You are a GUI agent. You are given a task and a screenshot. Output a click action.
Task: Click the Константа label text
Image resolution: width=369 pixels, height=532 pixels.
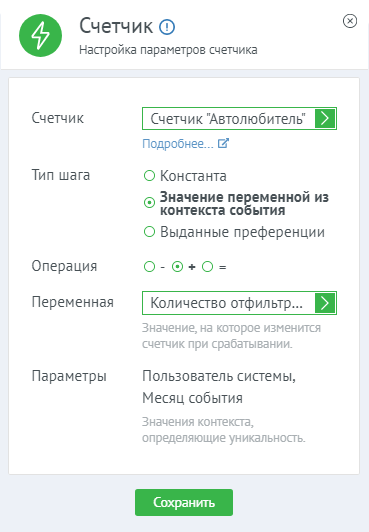193,176
